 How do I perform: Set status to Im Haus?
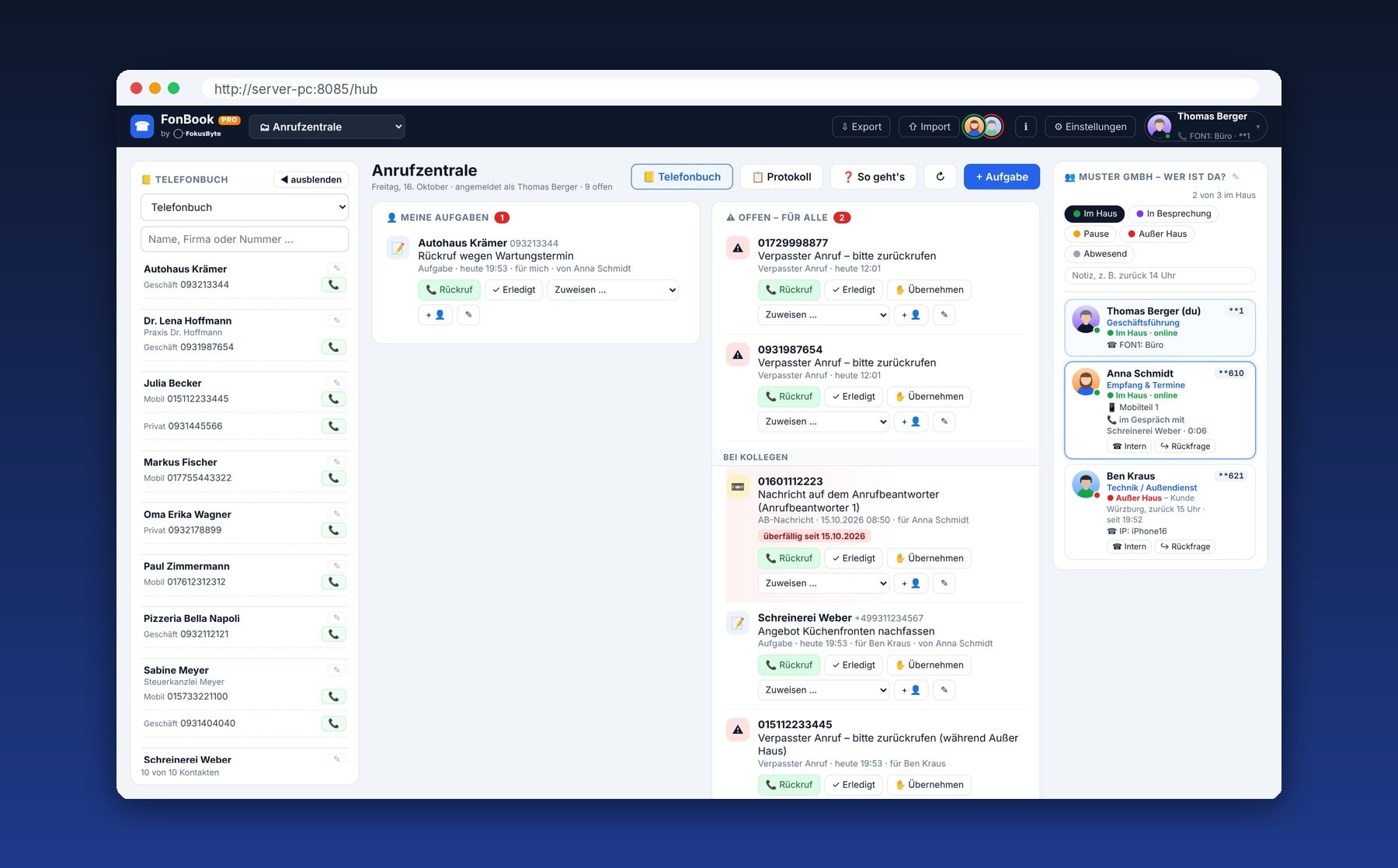click(1095, 214)
